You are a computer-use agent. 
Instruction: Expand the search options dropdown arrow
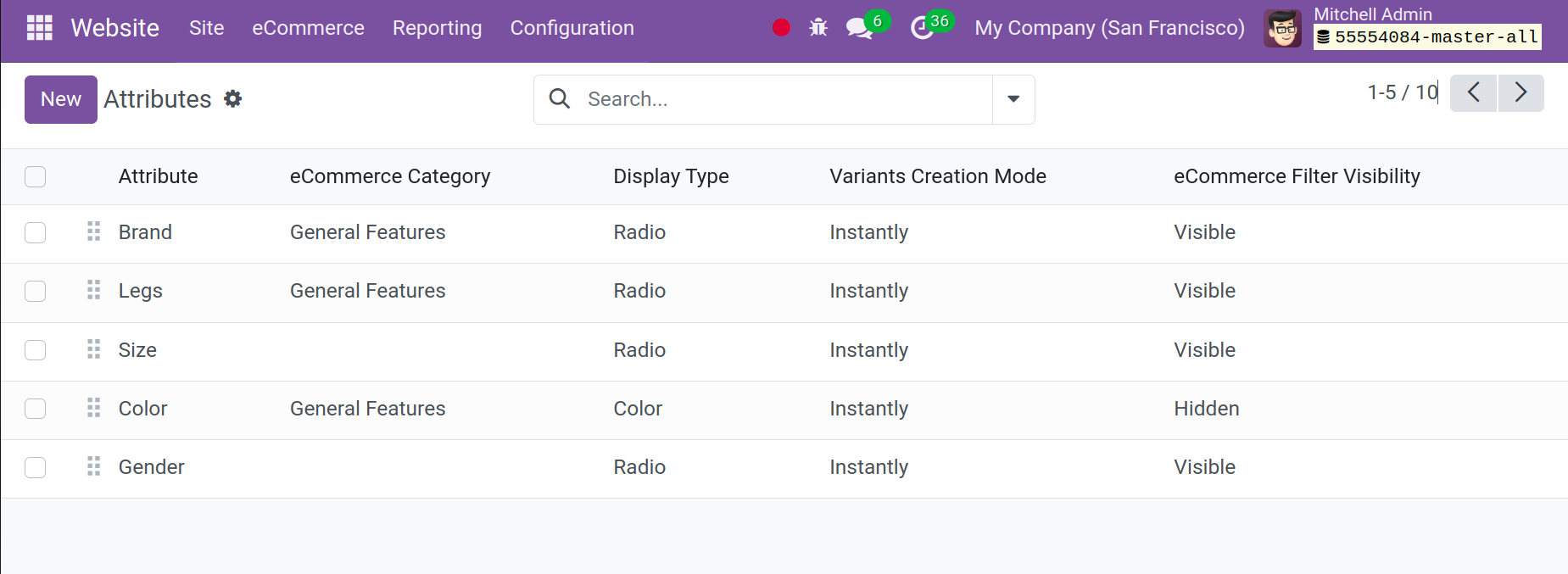pyautogui.click(x=1013, y=99)
